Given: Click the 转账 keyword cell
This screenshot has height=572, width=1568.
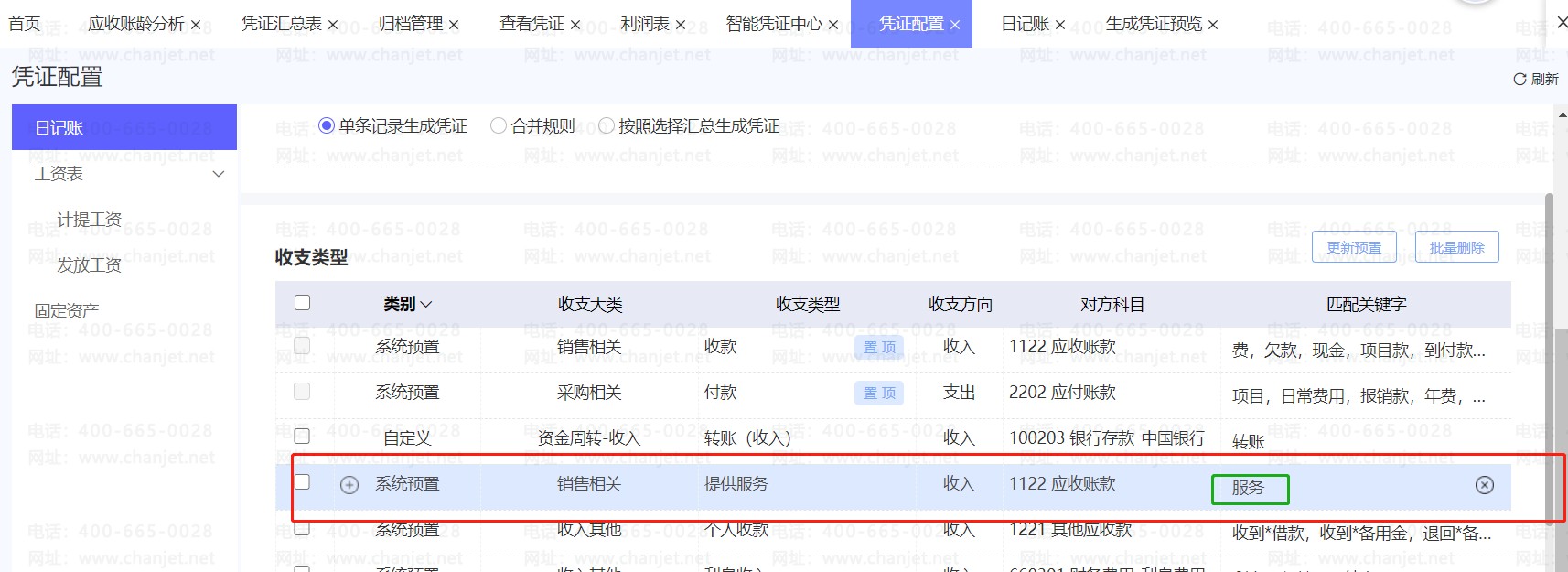Looking at the screenshot, I should (1249, 442).
